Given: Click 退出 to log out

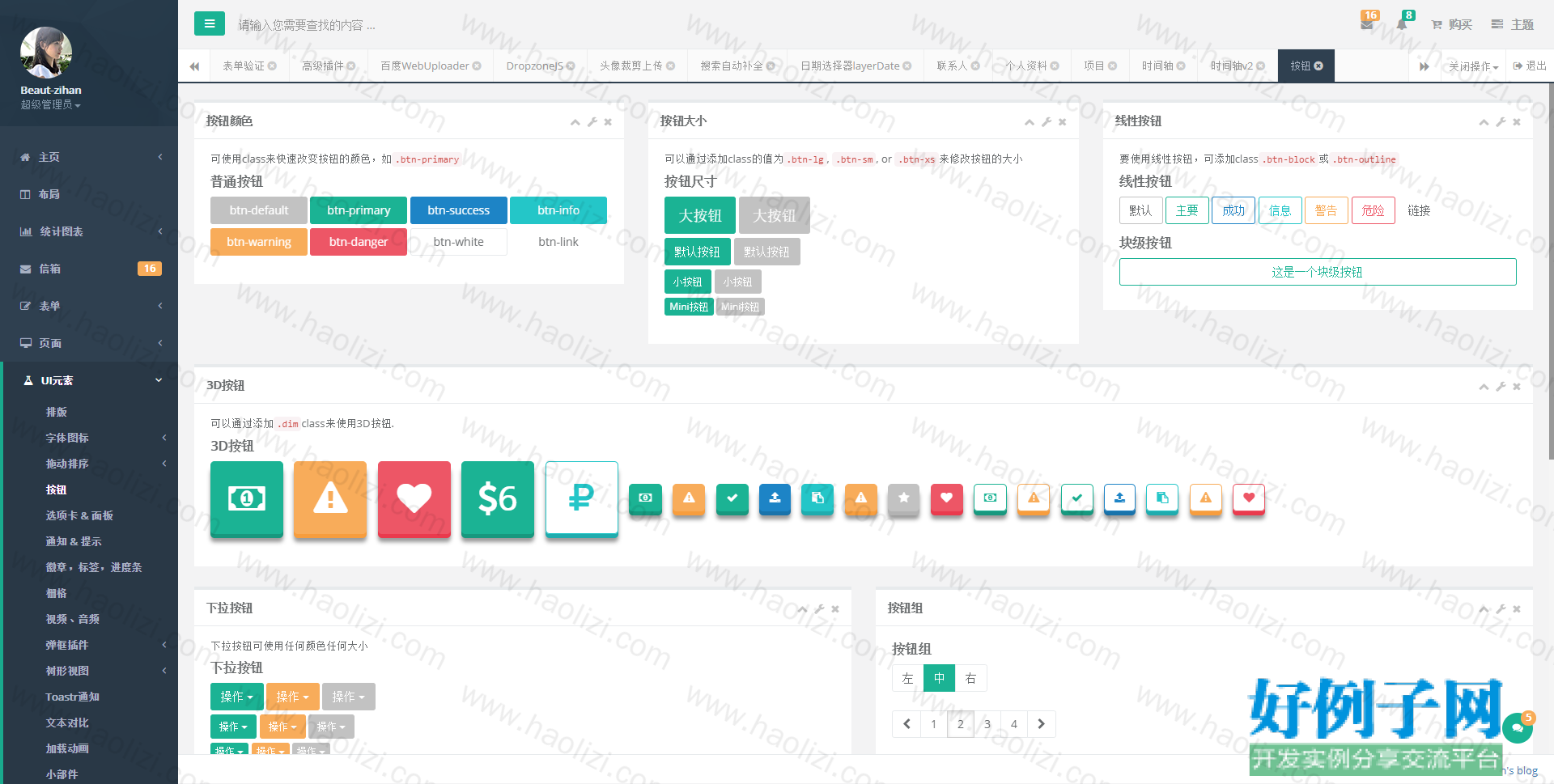Looking at the screenshot, I should point(1530,66).
